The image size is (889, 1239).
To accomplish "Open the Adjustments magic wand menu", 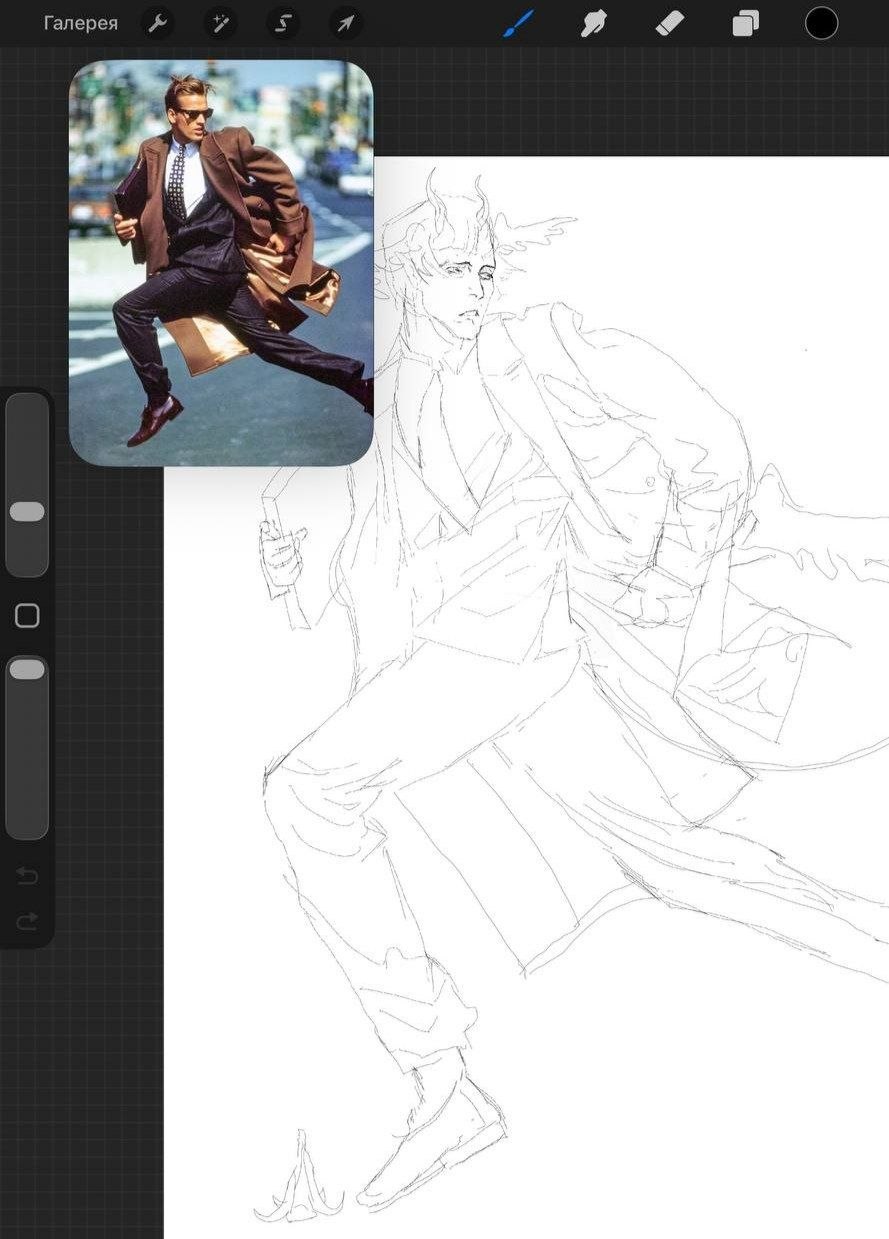I will pyautogui.click(x=219, y=23).
